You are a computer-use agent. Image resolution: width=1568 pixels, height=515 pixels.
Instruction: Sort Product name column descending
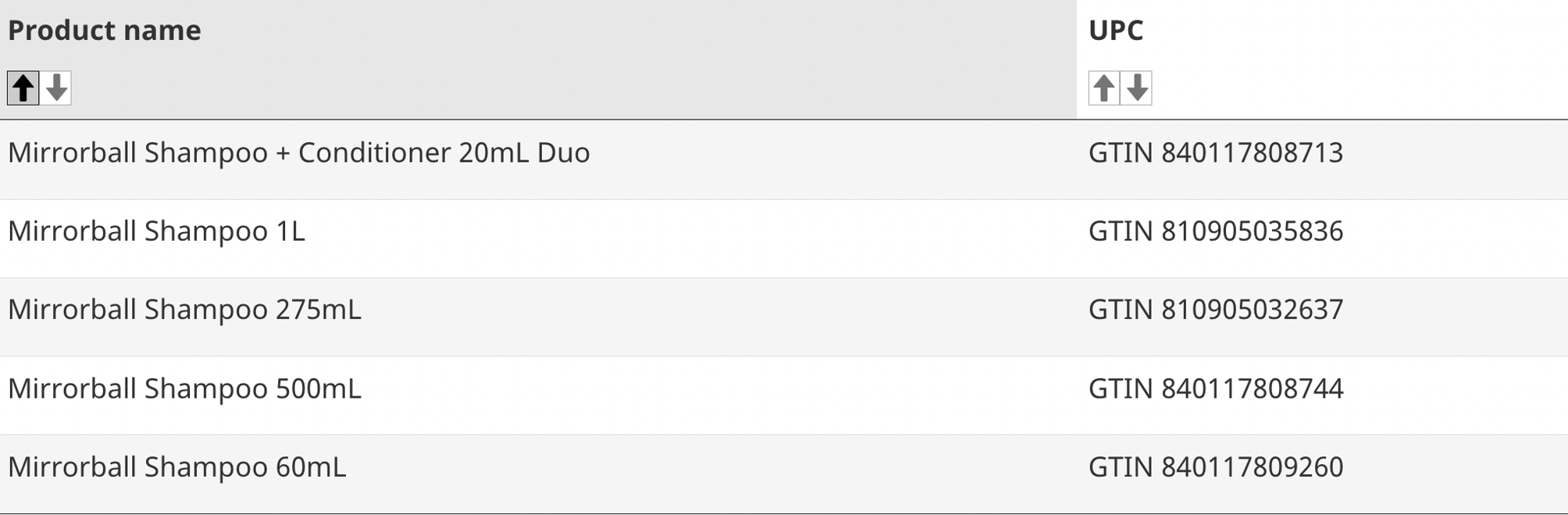point(56,88)
